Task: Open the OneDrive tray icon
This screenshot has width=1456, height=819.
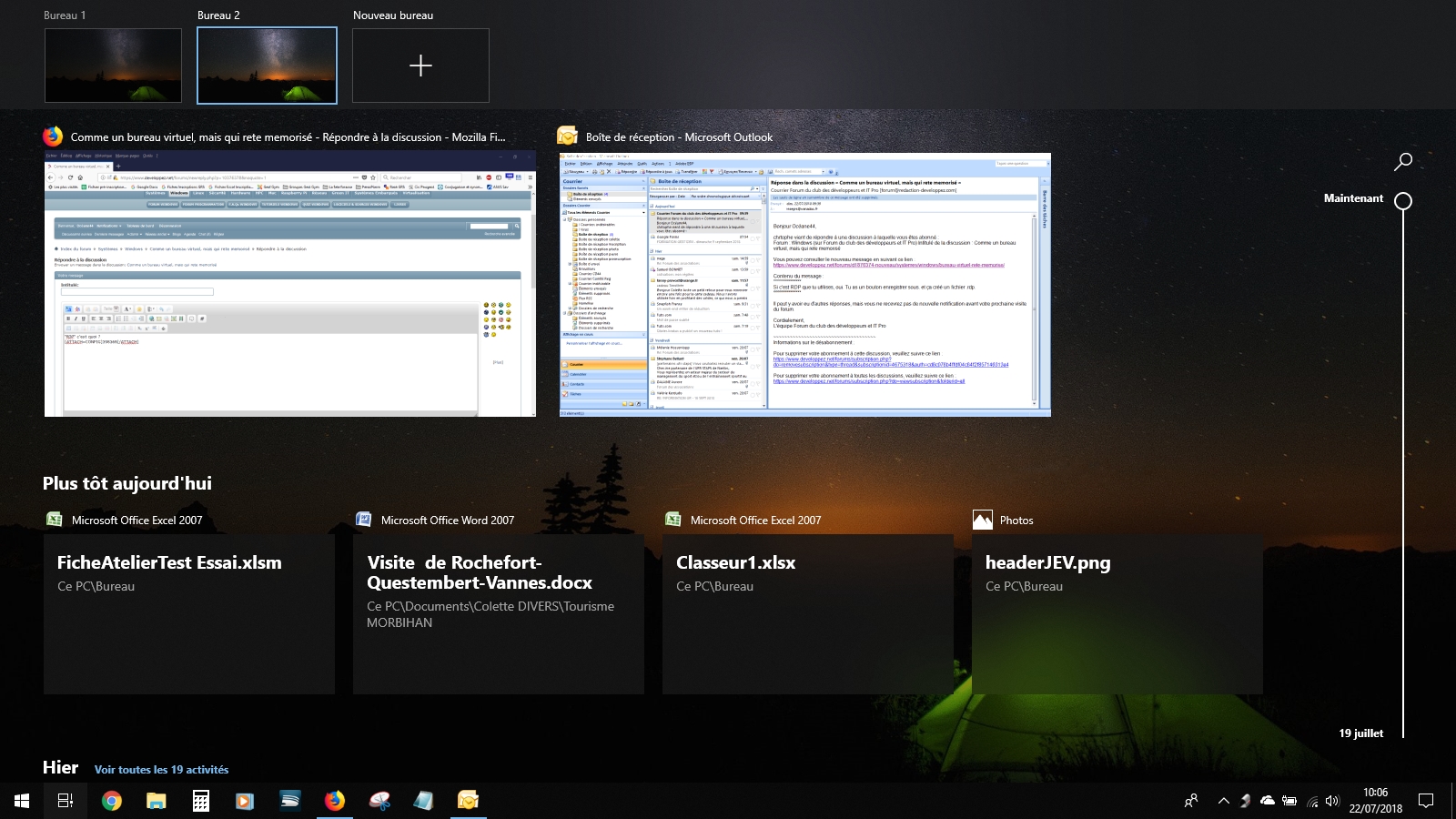Action: [1267, 801]
